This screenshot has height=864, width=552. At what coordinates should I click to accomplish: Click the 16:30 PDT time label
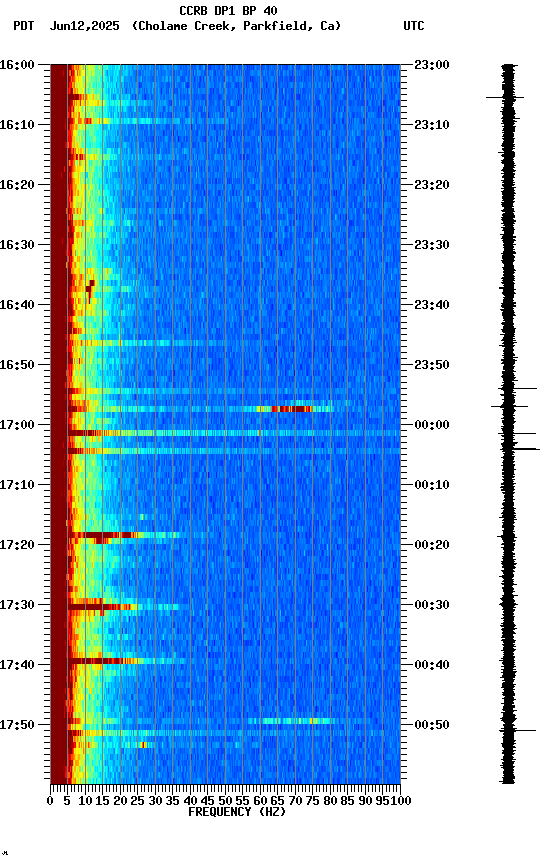[x=17, y=245]
